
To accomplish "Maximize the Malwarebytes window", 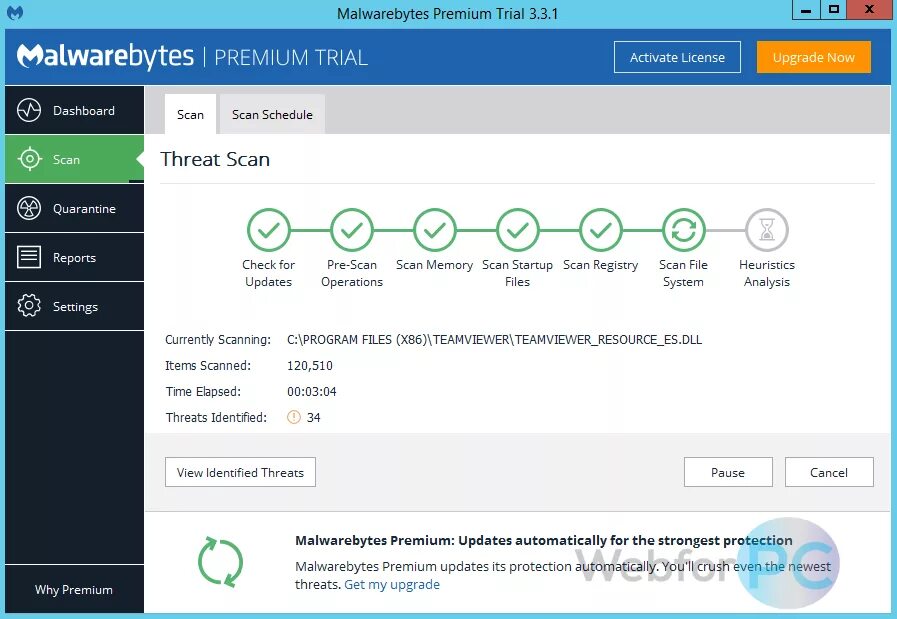I will pyautogui.click(x=834, y=10).
